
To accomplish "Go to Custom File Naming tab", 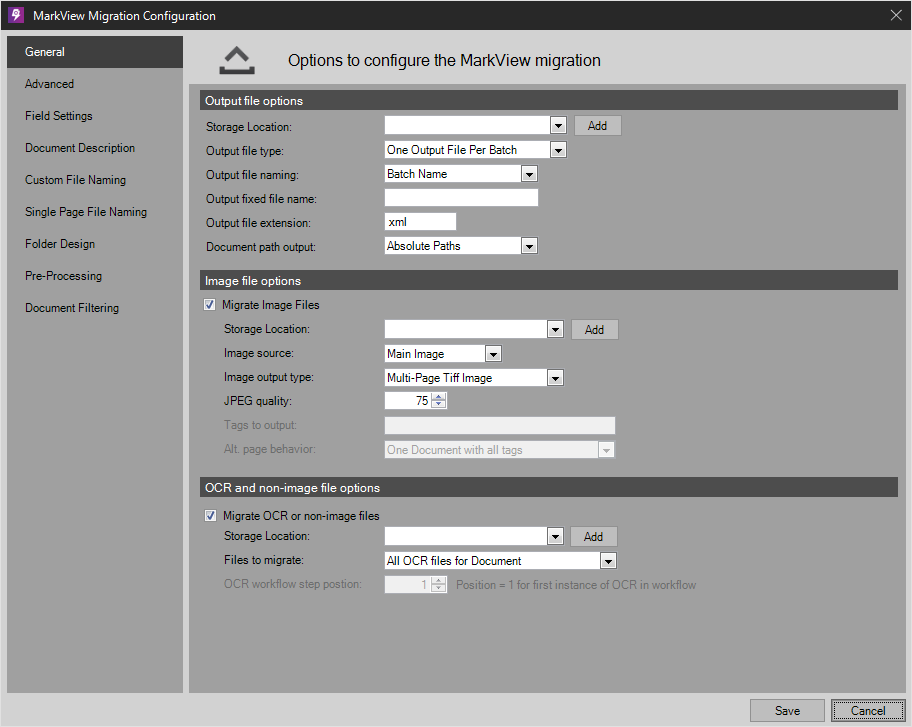I will 95,180.
